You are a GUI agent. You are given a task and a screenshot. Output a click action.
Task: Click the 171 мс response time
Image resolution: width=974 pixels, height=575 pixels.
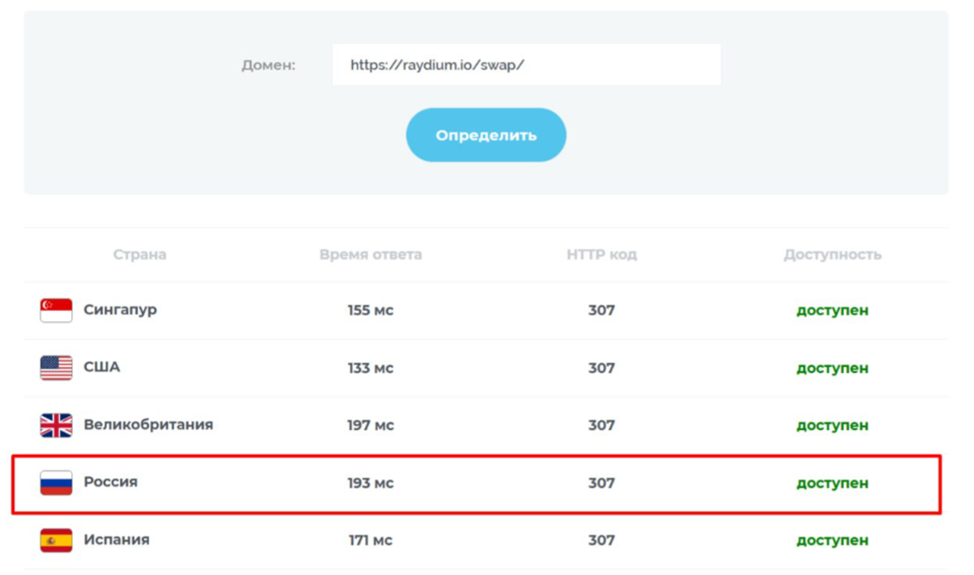[371, 540]
